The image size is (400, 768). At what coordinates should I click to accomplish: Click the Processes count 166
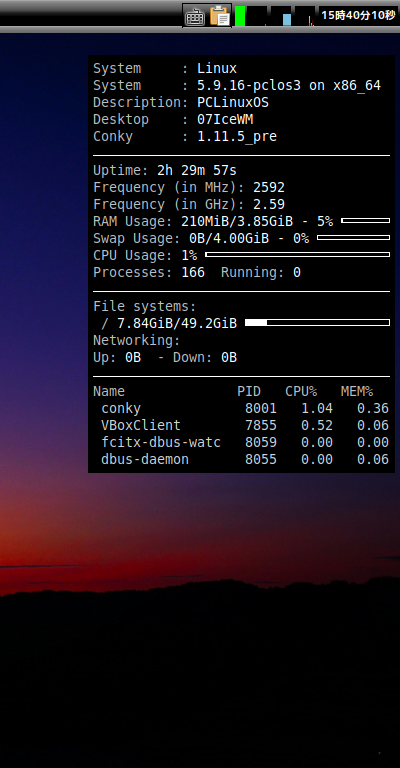coord(193,272)
